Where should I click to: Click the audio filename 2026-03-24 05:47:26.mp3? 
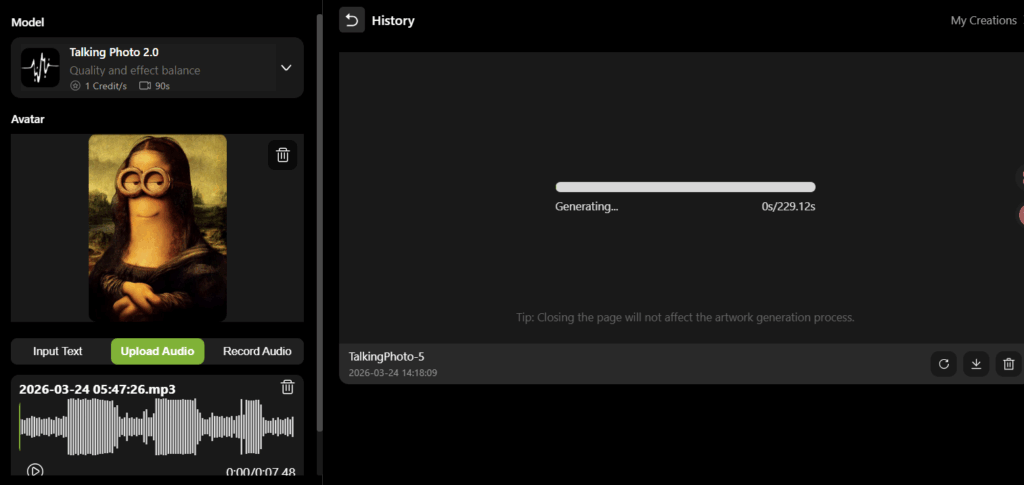(97, 389)
